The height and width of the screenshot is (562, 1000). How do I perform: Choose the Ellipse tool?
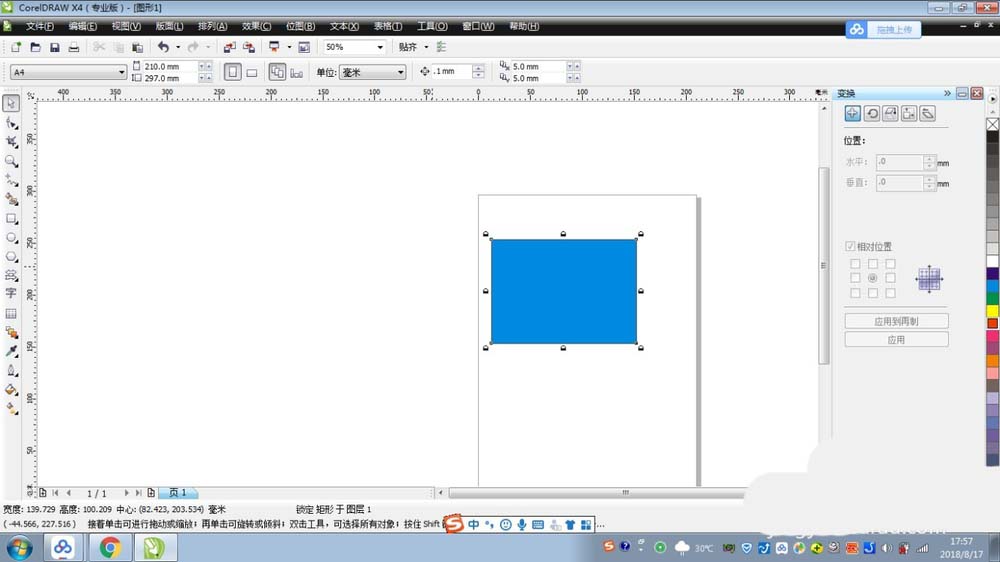pyautogui.click(x=11, y=237)
